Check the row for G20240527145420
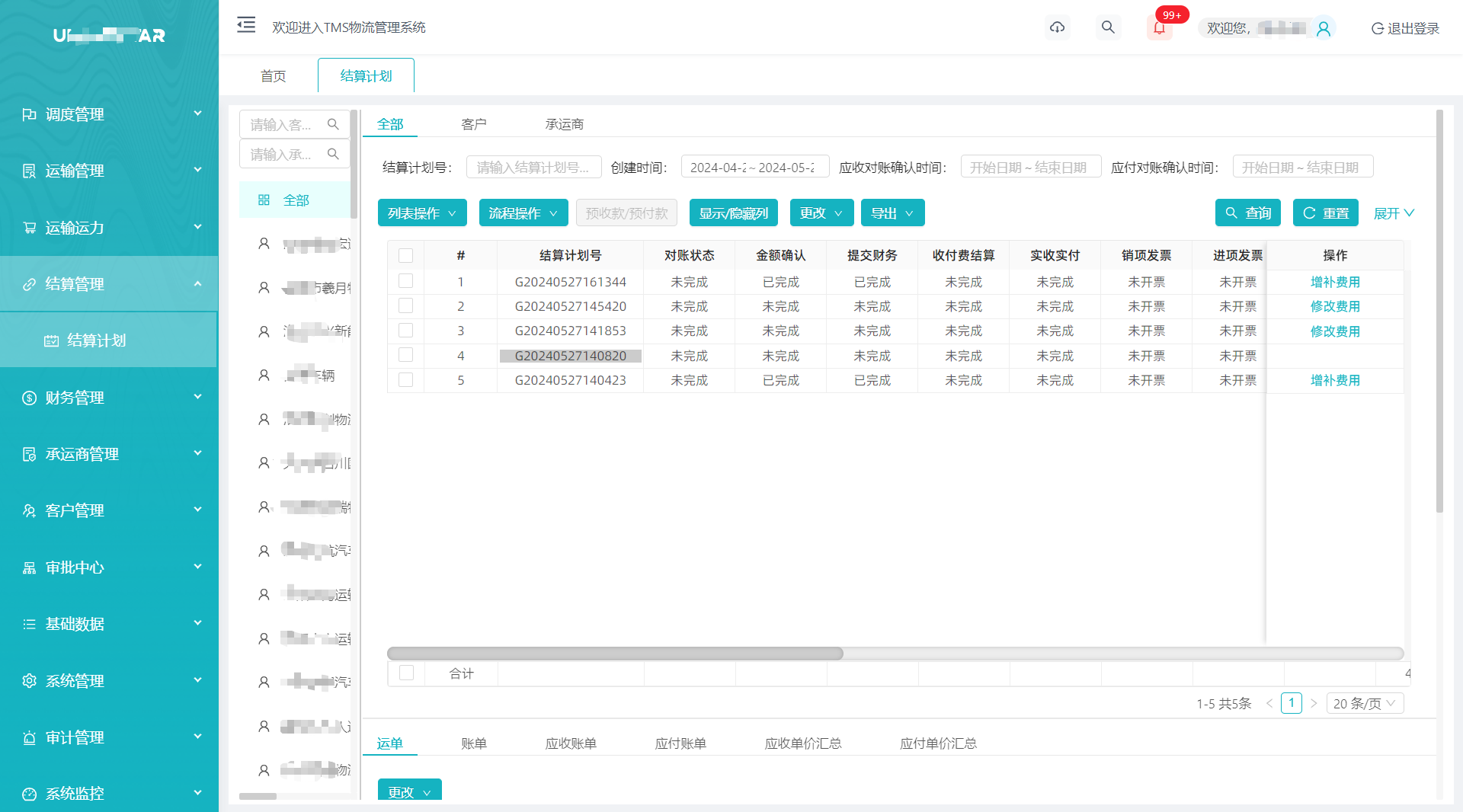This screenshot has height=812, width=1463. tap(405, 305)
